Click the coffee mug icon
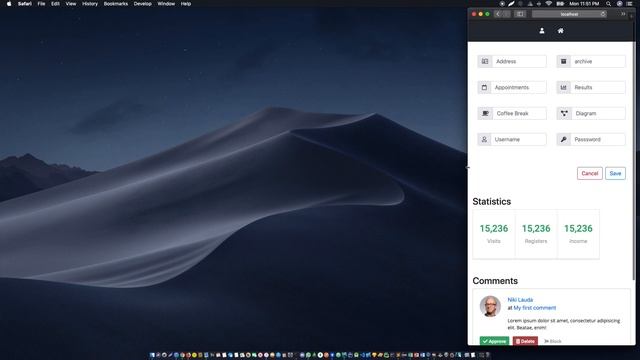 tap(485, 113)
